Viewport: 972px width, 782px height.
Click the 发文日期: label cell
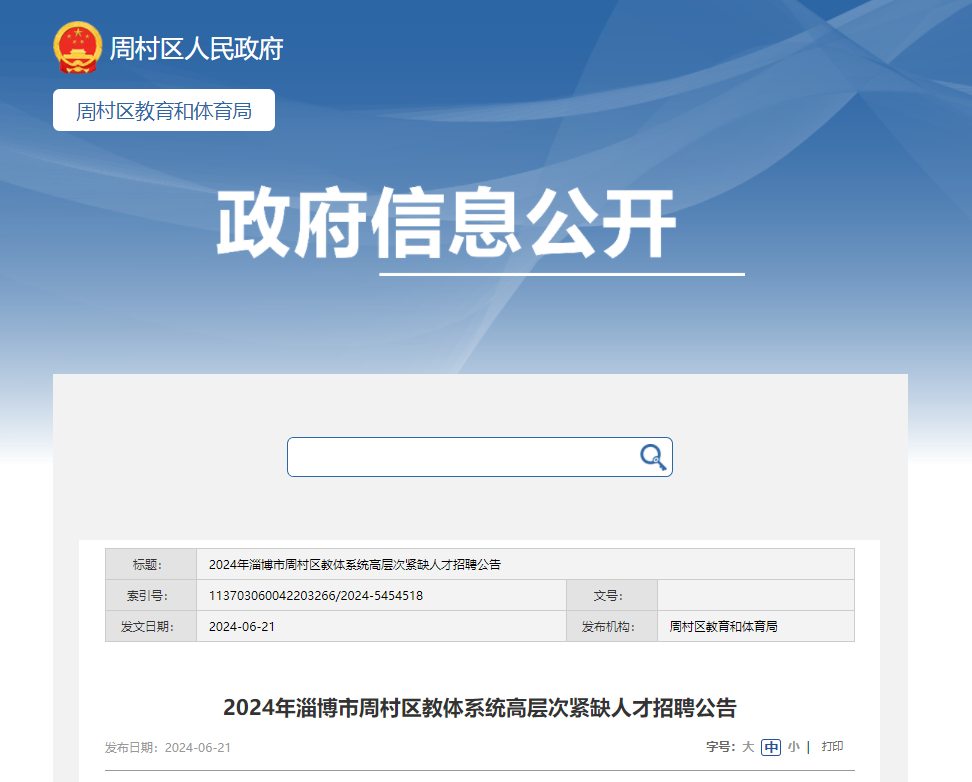(151, 626)
